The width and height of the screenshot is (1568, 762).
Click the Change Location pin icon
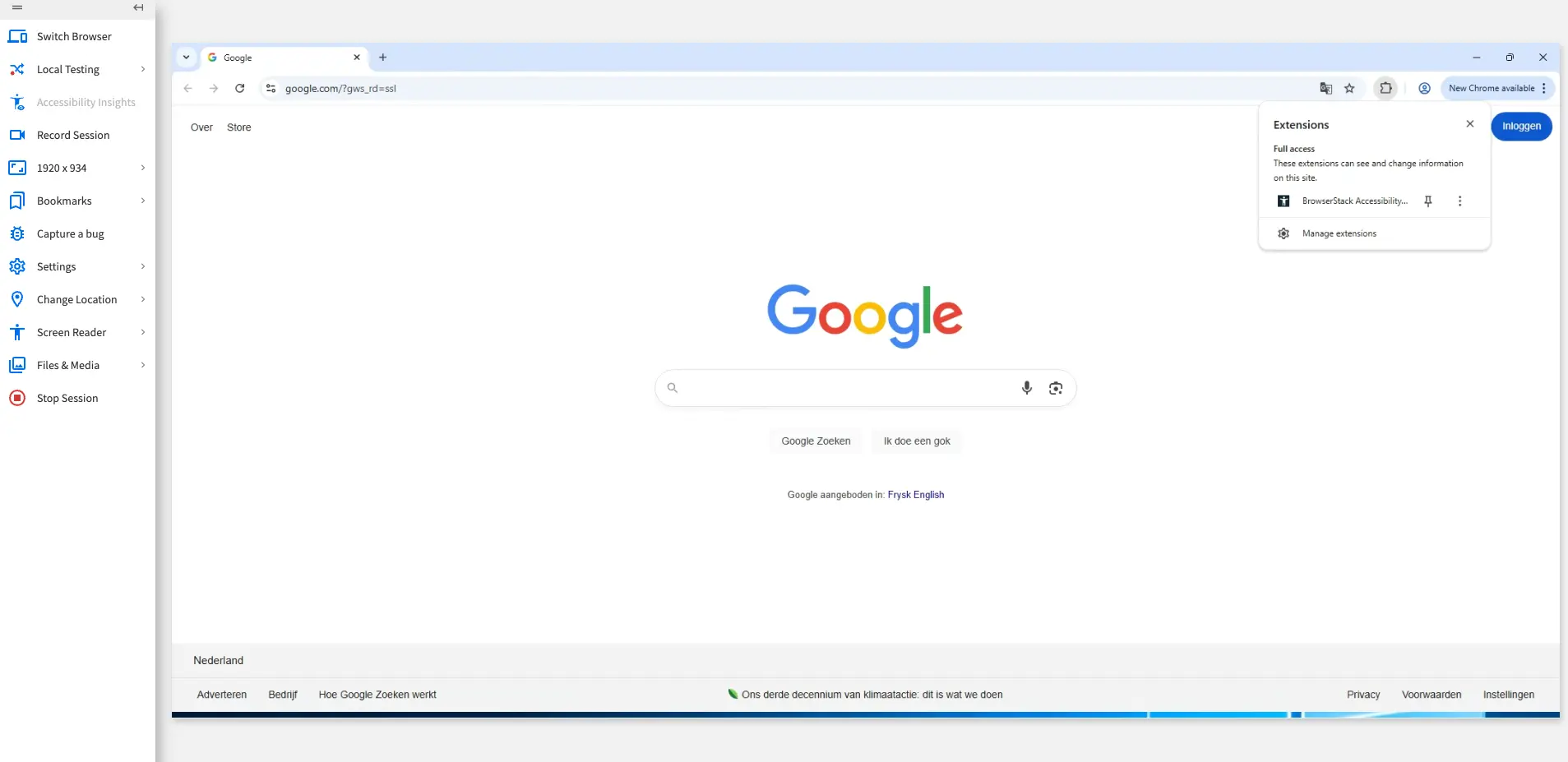17,299
